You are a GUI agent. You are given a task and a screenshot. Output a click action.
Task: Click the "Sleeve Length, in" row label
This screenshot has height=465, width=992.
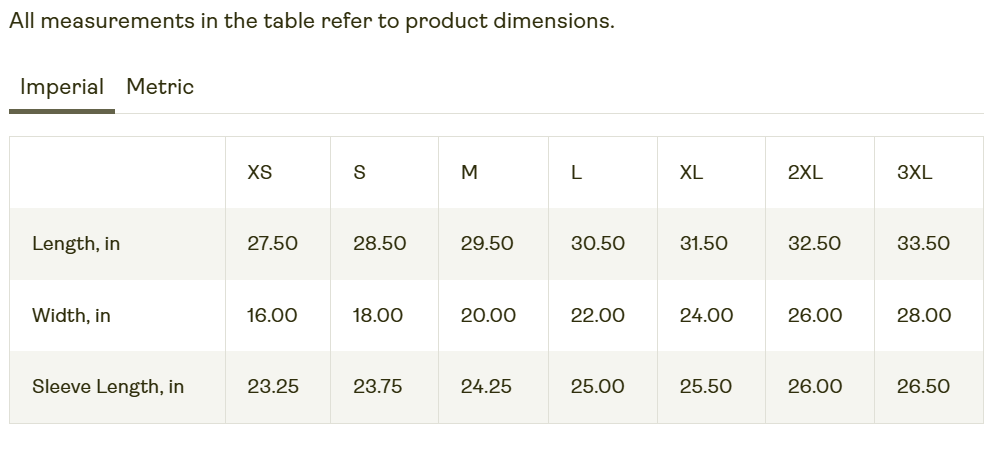point(108,386)
